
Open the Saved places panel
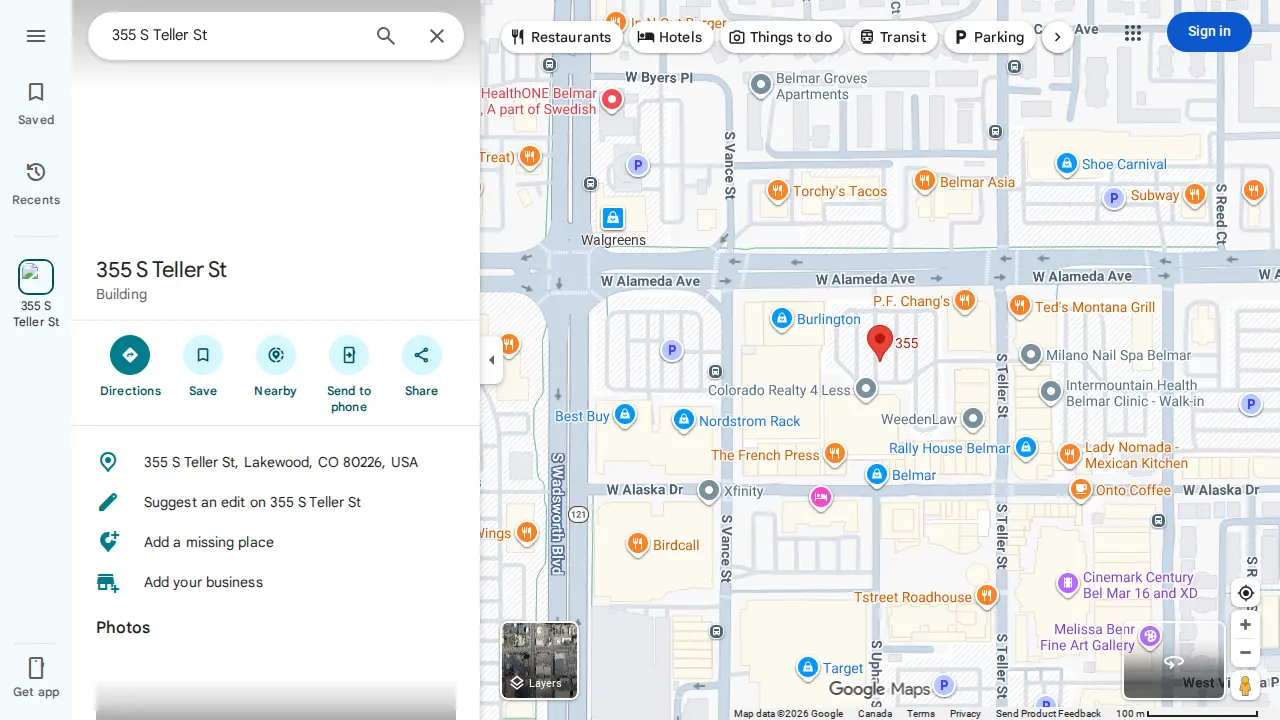click(x=36, y=104)
